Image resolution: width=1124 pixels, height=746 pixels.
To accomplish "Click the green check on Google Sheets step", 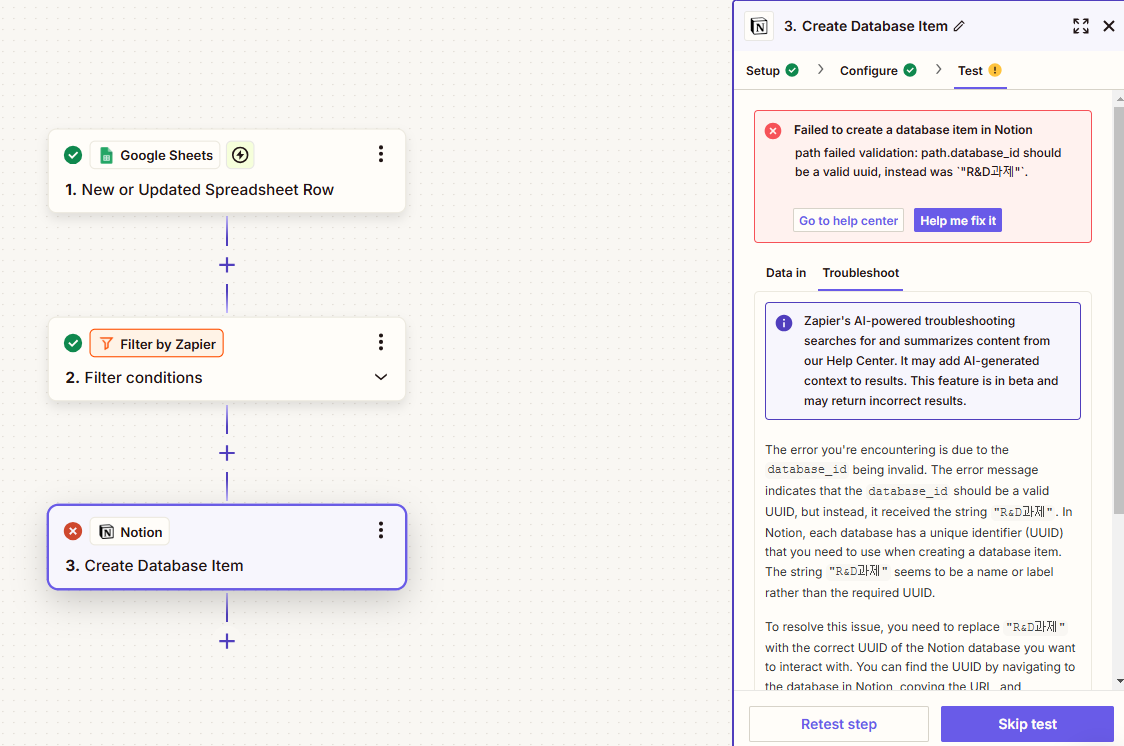I will (x=72, y=155).
